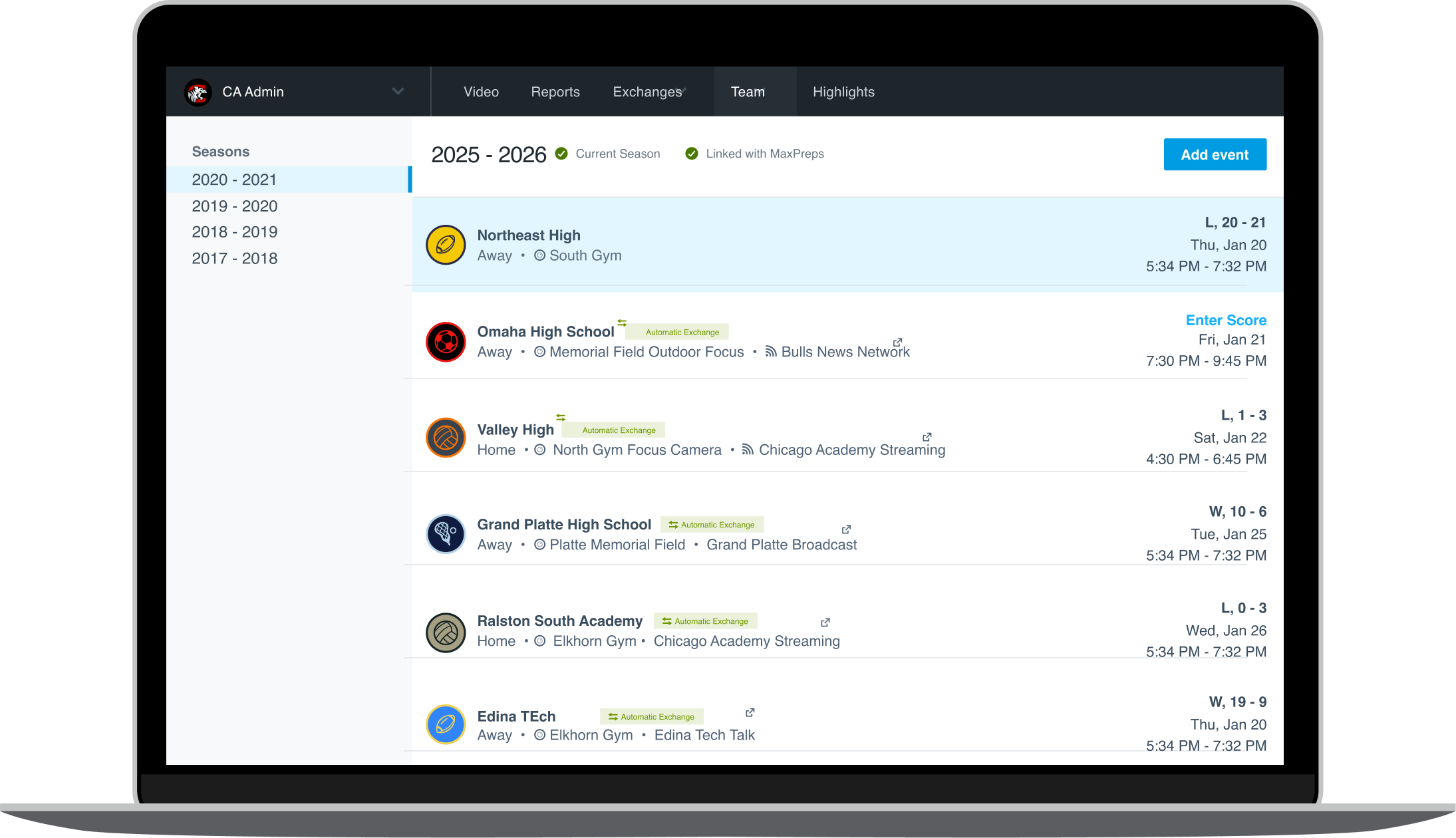Select the 2018 - 2019 season

pos(234,232)
